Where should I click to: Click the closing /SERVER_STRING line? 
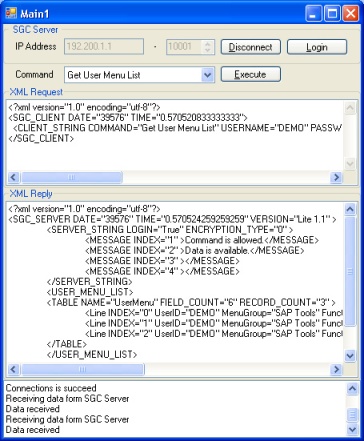coord(90,281)
